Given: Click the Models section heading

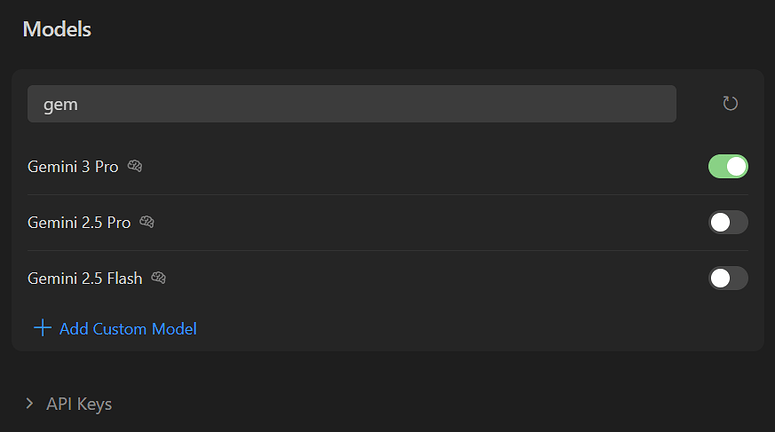Looking at the screenshot, I should click(x=57, y=29).
